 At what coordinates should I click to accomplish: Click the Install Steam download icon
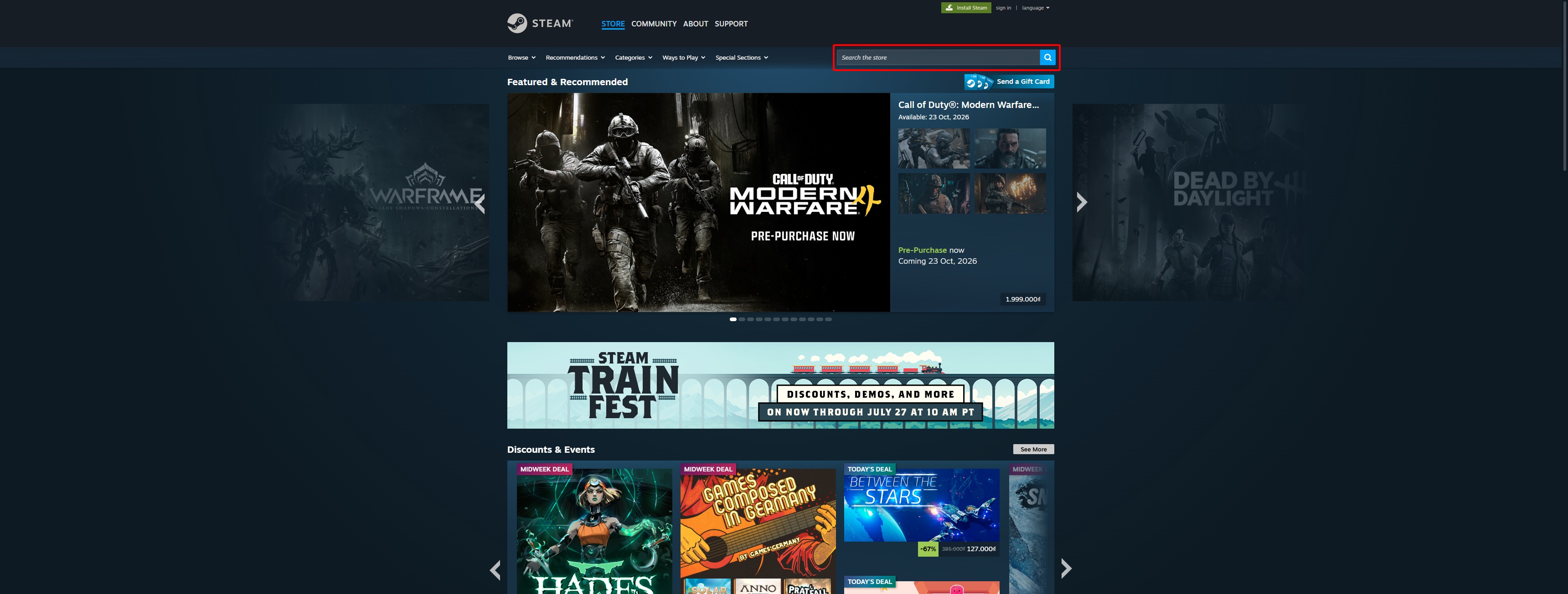pyautogui.click(x=949, y=8)
